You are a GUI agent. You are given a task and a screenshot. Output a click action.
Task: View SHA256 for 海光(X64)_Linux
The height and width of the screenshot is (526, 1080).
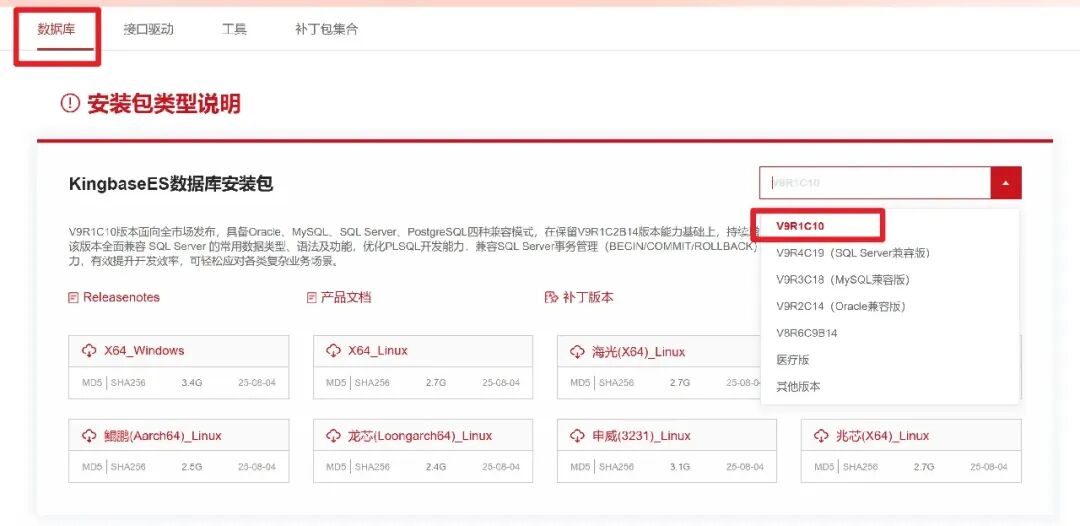[616, 383]
